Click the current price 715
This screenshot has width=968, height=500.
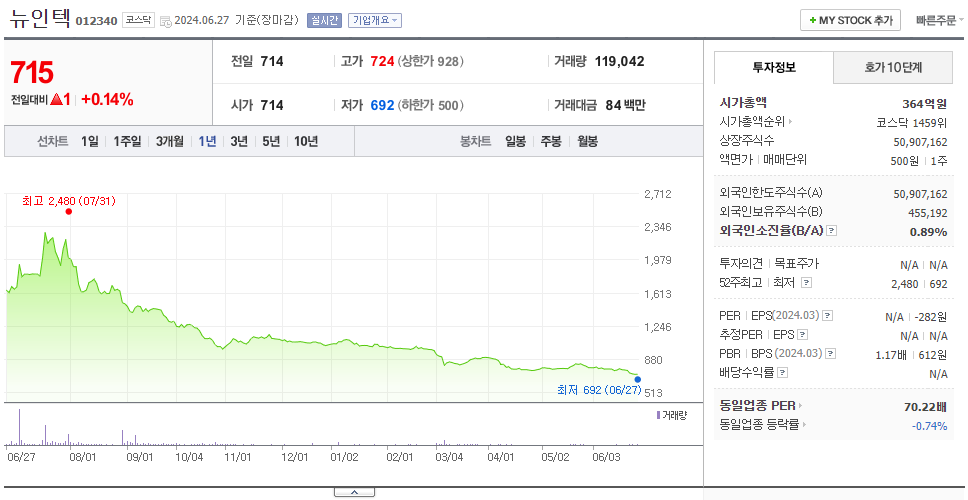(31, 73)
